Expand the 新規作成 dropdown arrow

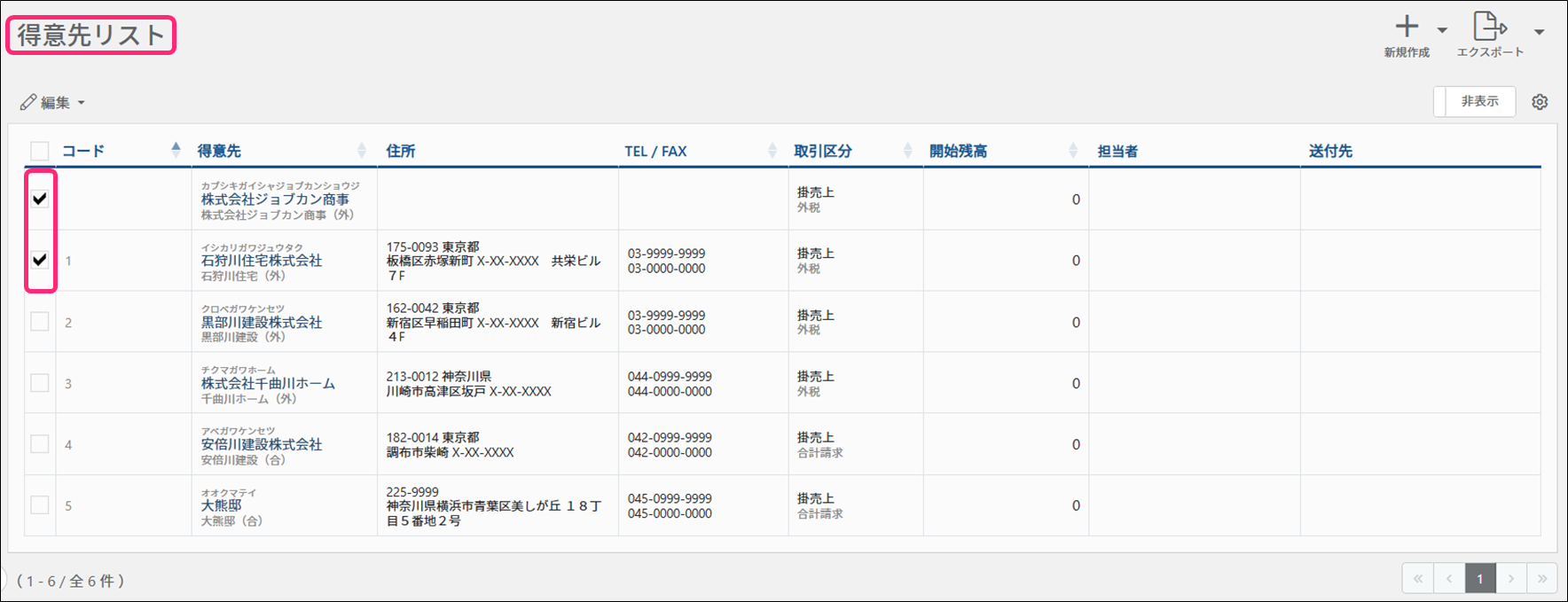(1442, 31)
